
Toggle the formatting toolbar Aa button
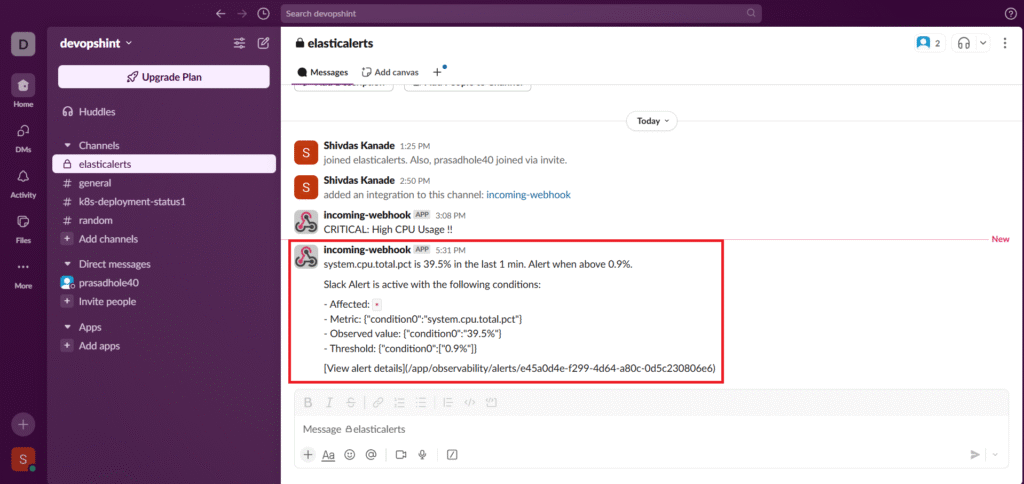point(328,455)
